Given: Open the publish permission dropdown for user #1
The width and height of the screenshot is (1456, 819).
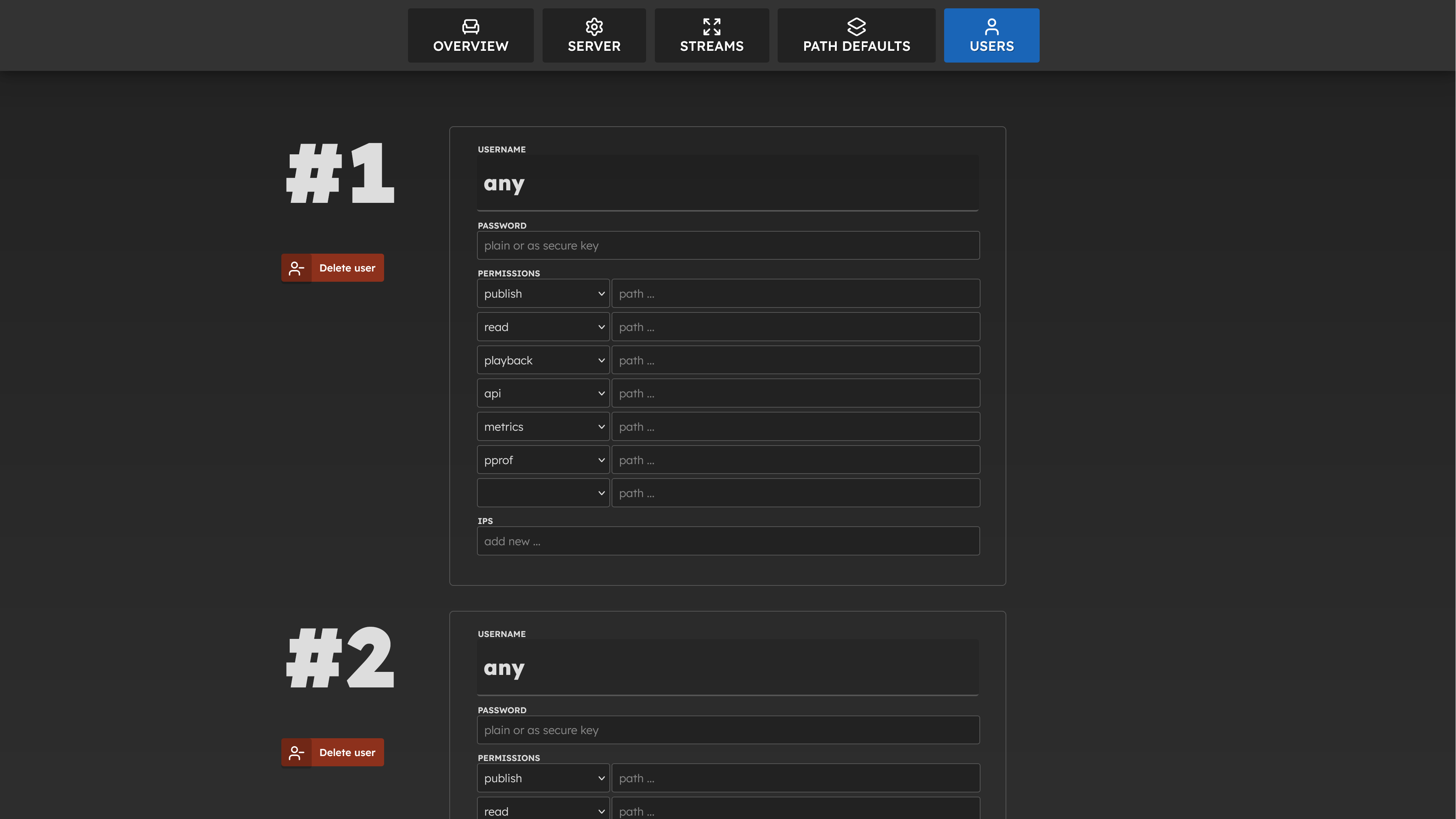Looking at the screenshot, I should 543,293.
